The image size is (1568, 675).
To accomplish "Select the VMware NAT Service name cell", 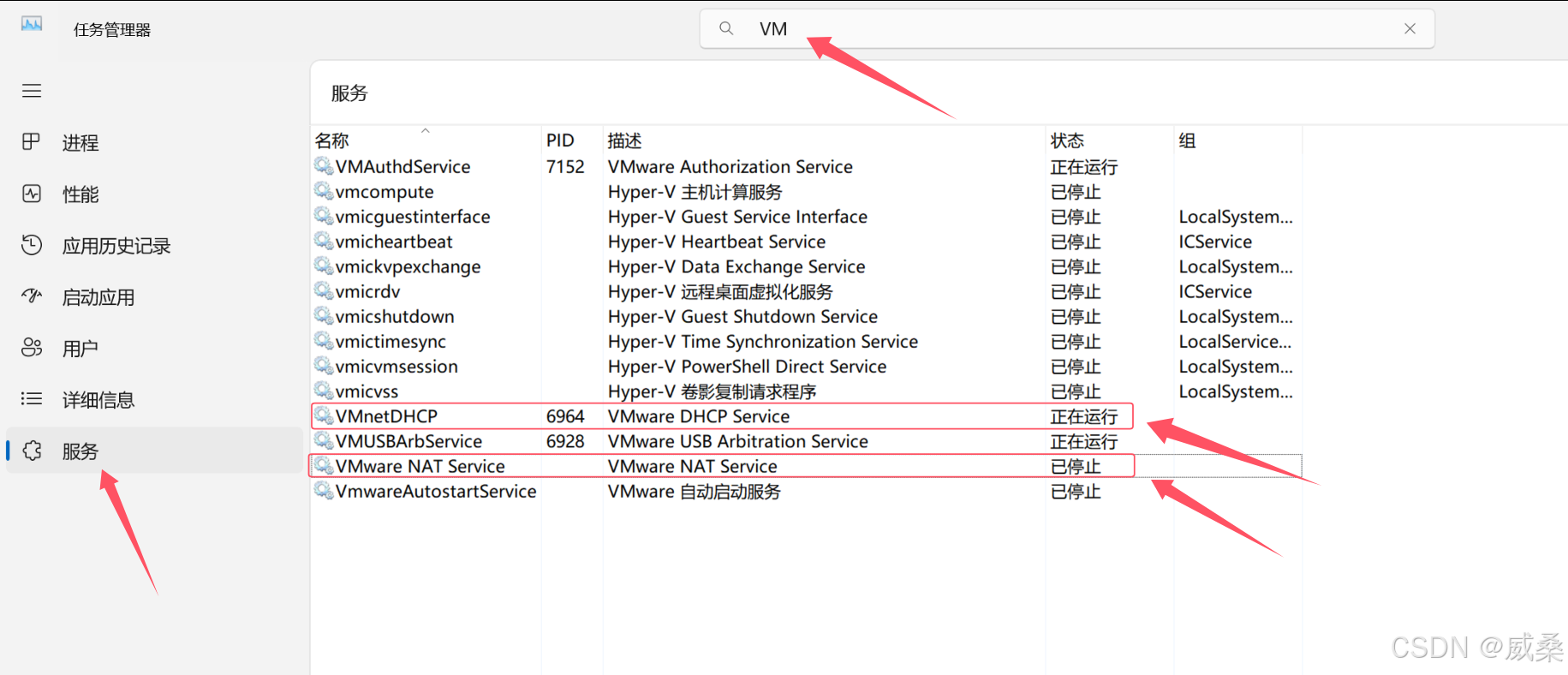I will [x=420, y=465].
